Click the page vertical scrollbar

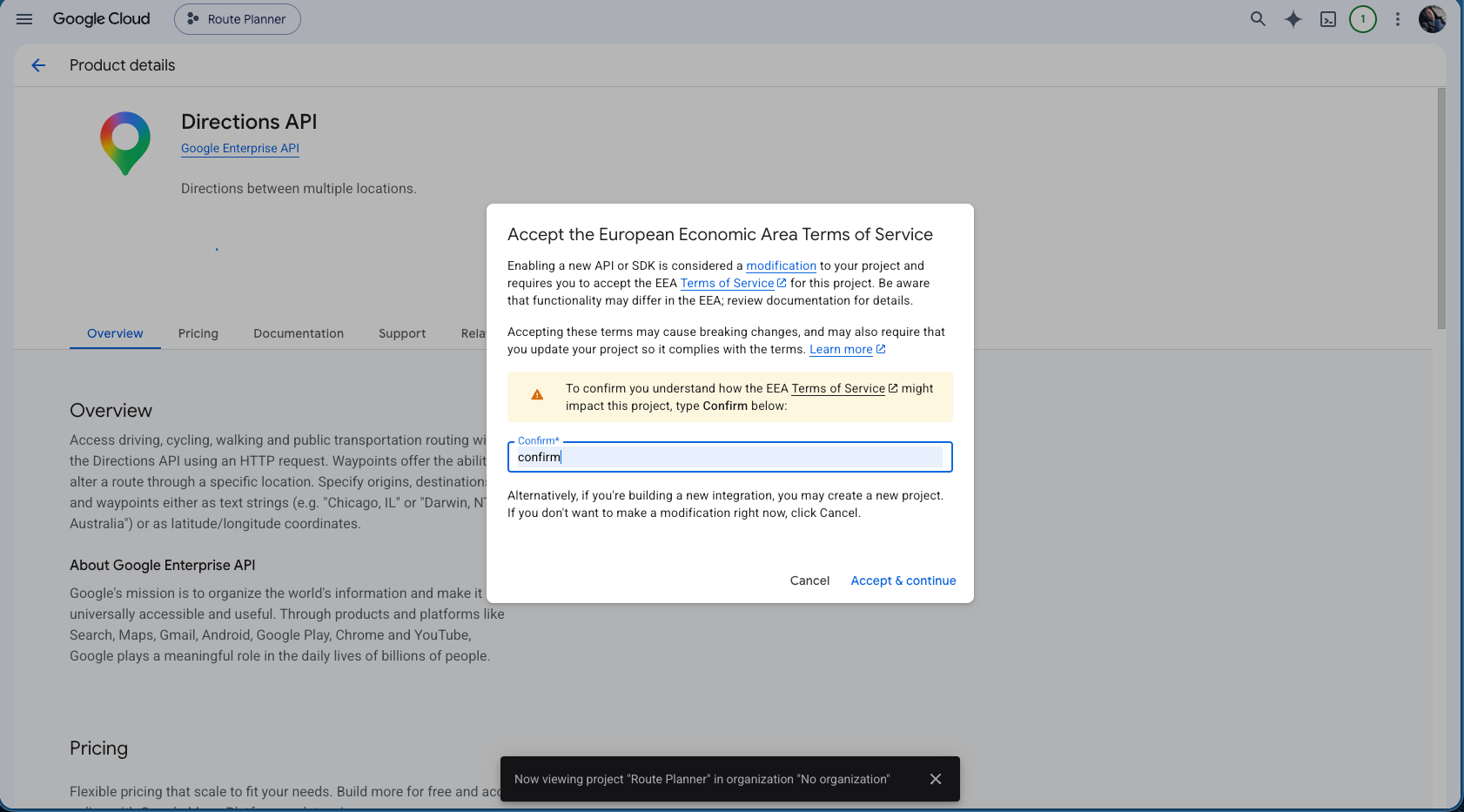[x=1441, y=209]
